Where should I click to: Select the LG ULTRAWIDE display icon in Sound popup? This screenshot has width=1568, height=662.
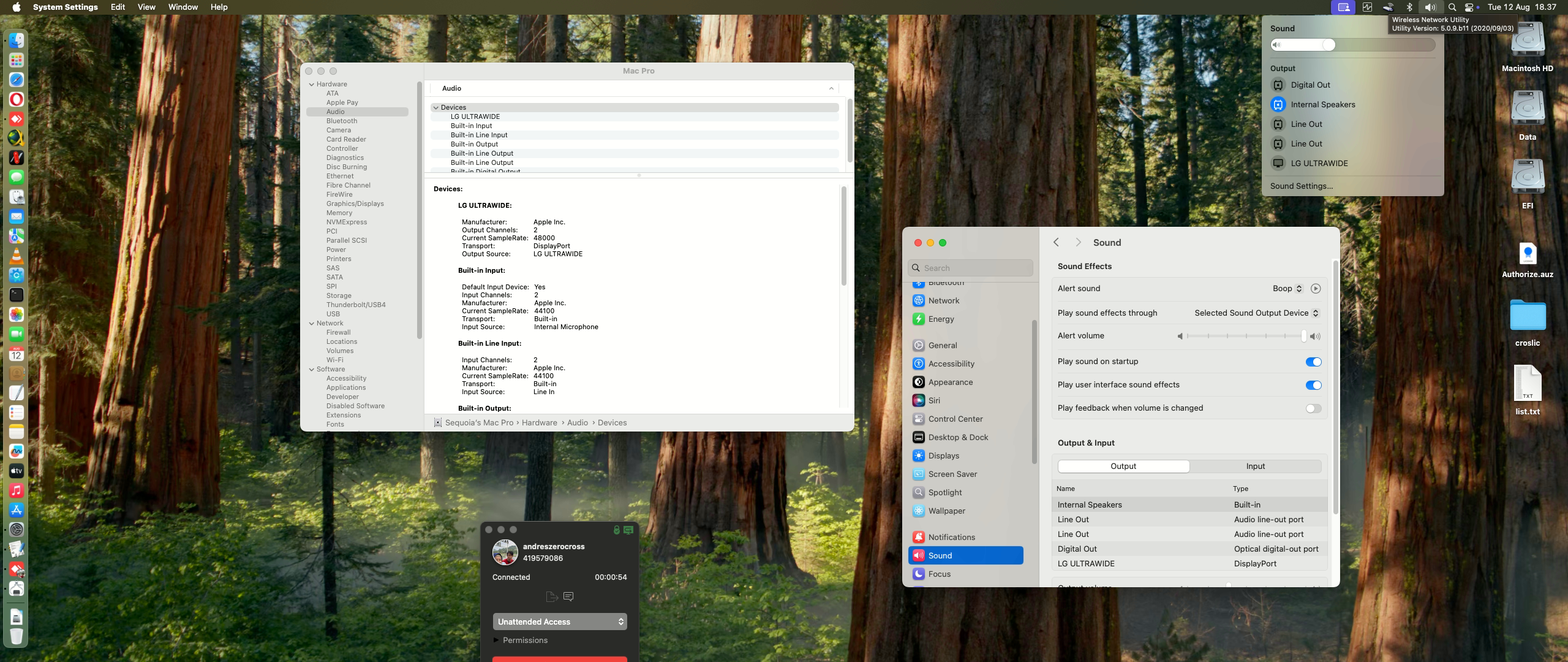click(1278, 164)
